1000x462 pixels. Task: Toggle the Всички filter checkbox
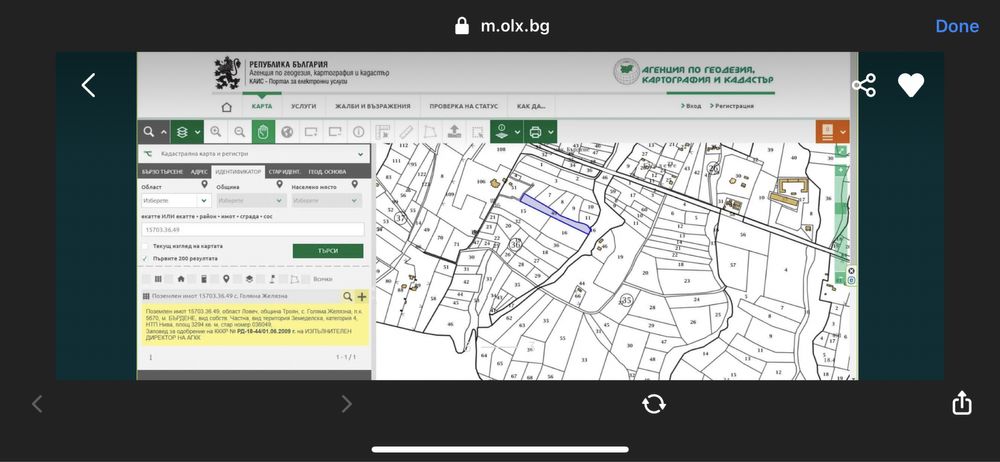306,279
